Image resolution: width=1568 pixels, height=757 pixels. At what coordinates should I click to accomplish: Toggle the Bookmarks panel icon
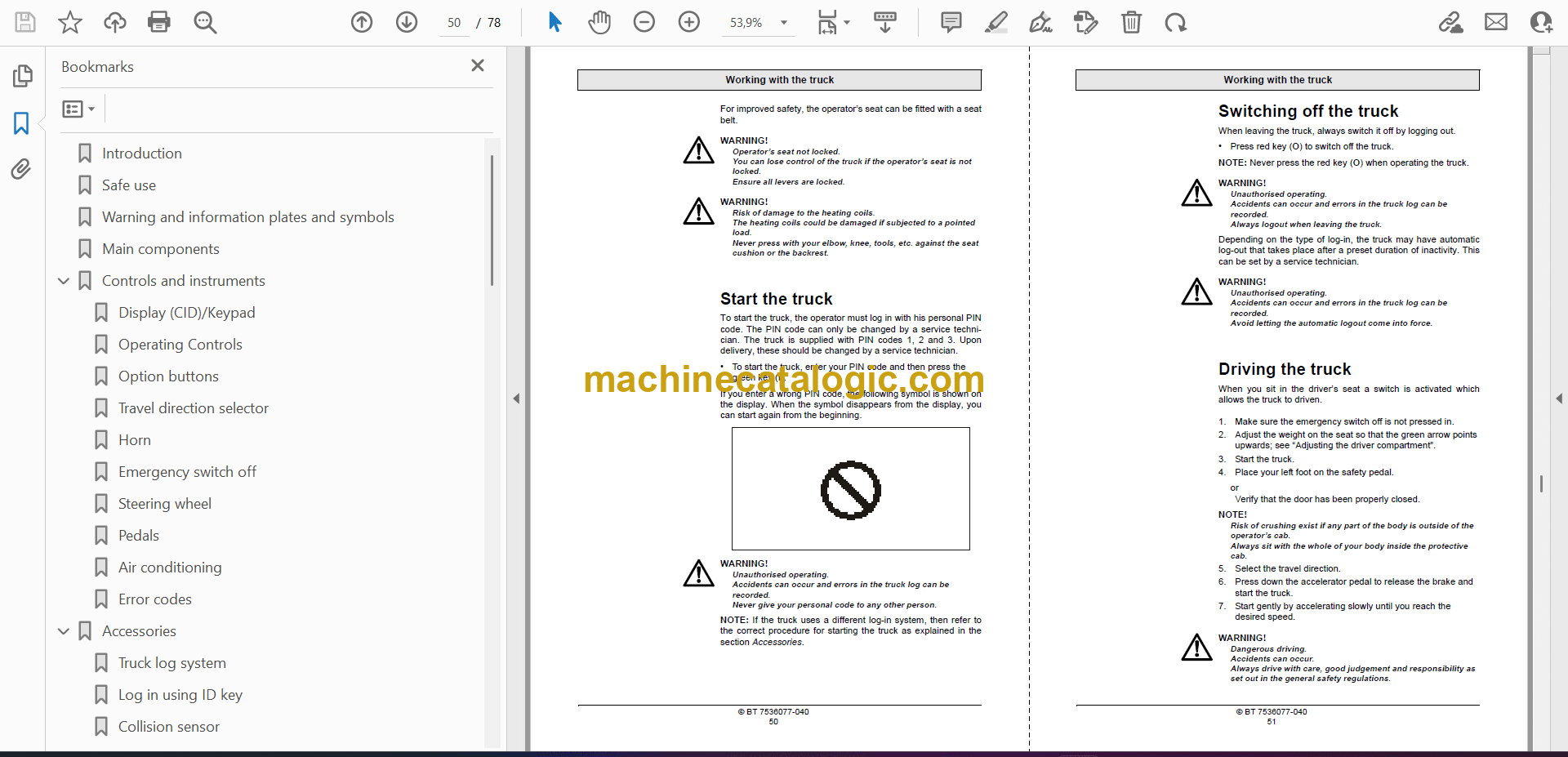click(21, 123)
